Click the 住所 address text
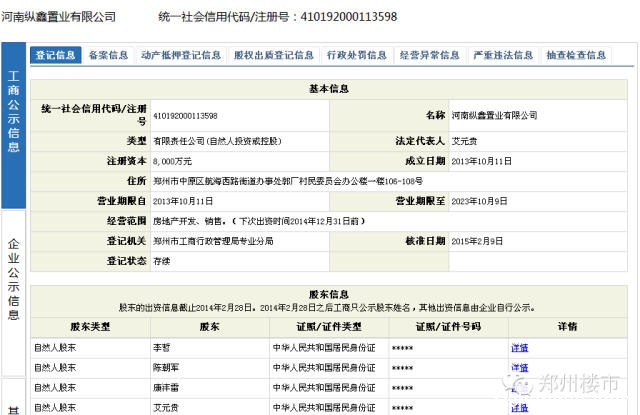The width and height of the screenshot is (640, 415). pos(288,181)
